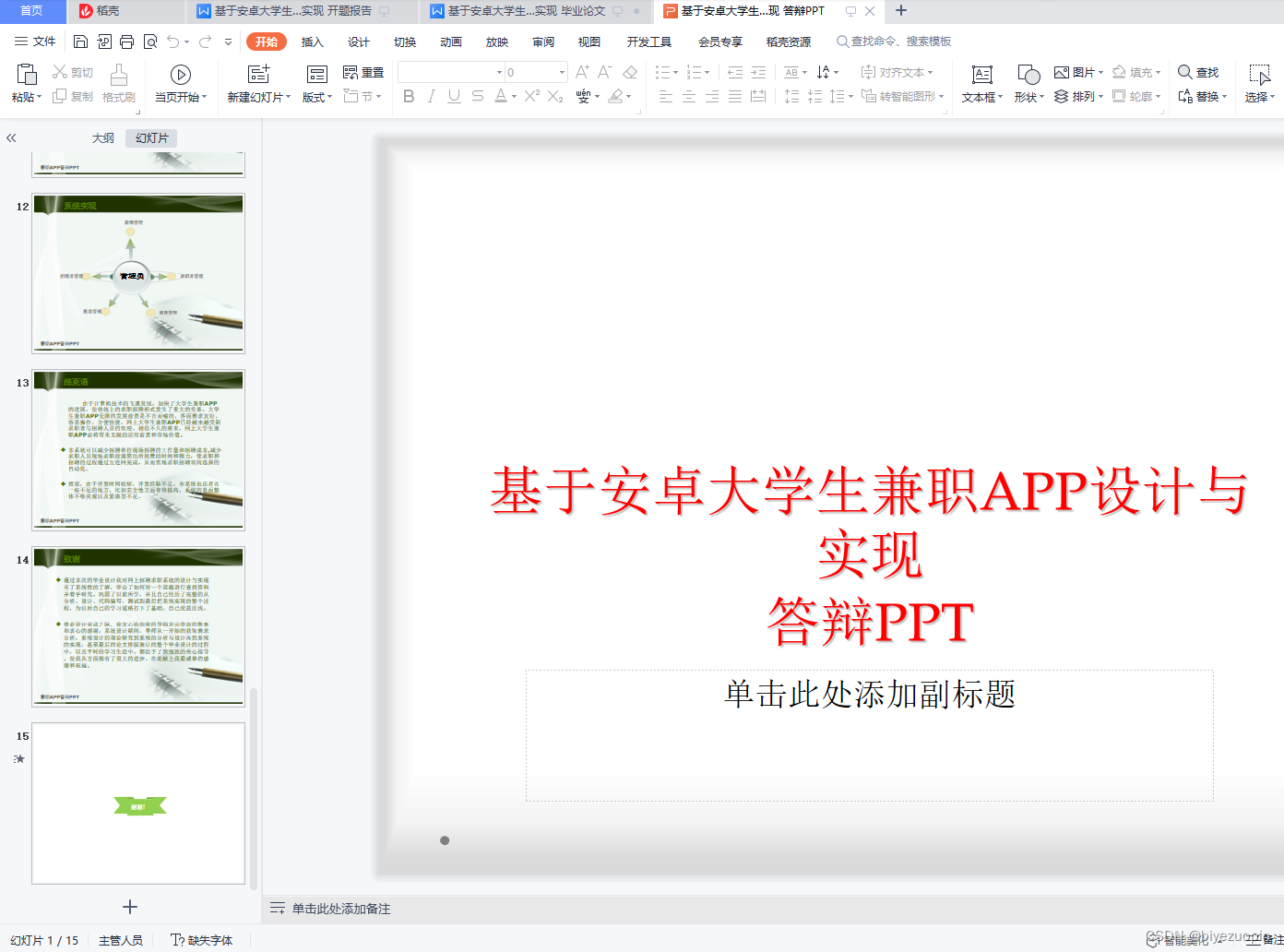This screenshot has width=1284, height=952.
Task: Open the 文本框 text box tool
Action: click(x=981, y=85)
